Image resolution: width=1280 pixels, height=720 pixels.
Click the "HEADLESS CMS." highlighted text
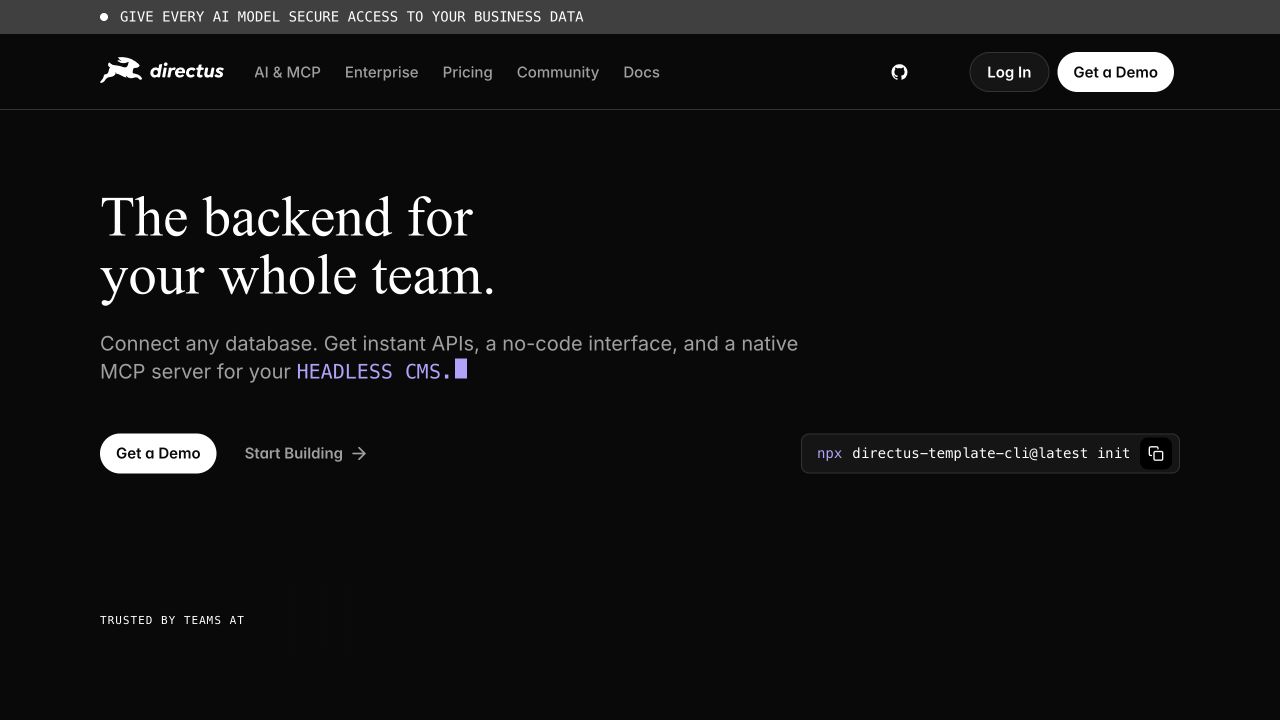[x=374, y=371]
